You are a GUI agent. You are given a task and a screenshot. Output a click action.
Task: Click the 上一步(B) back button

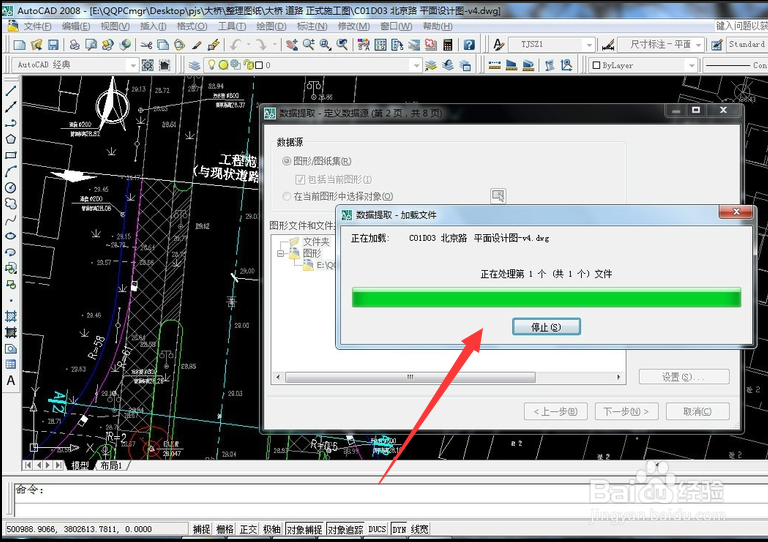pyautogui.click(x=555, y=411)
